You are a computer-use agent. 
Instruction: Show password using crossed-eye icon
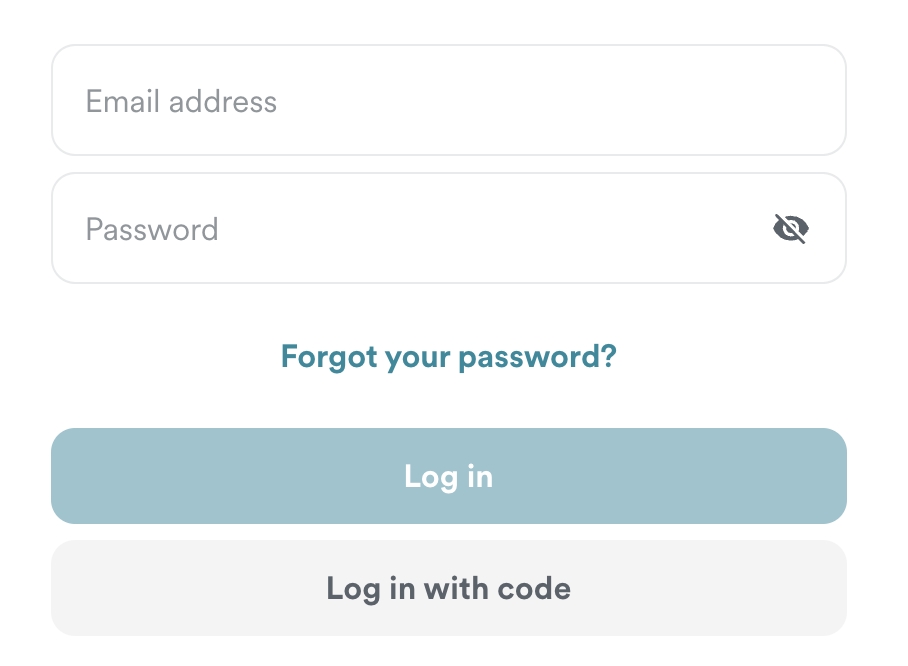(x=790, y=229)
